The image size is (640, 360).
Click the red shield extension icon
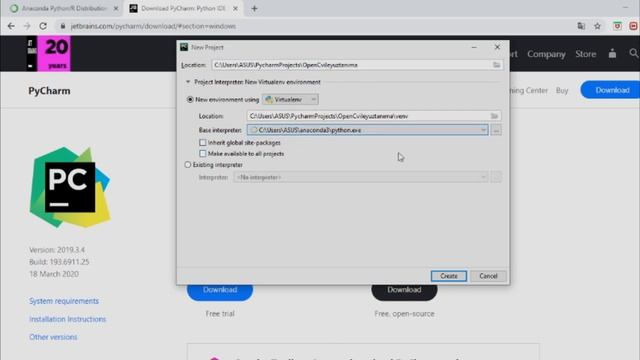617,26
